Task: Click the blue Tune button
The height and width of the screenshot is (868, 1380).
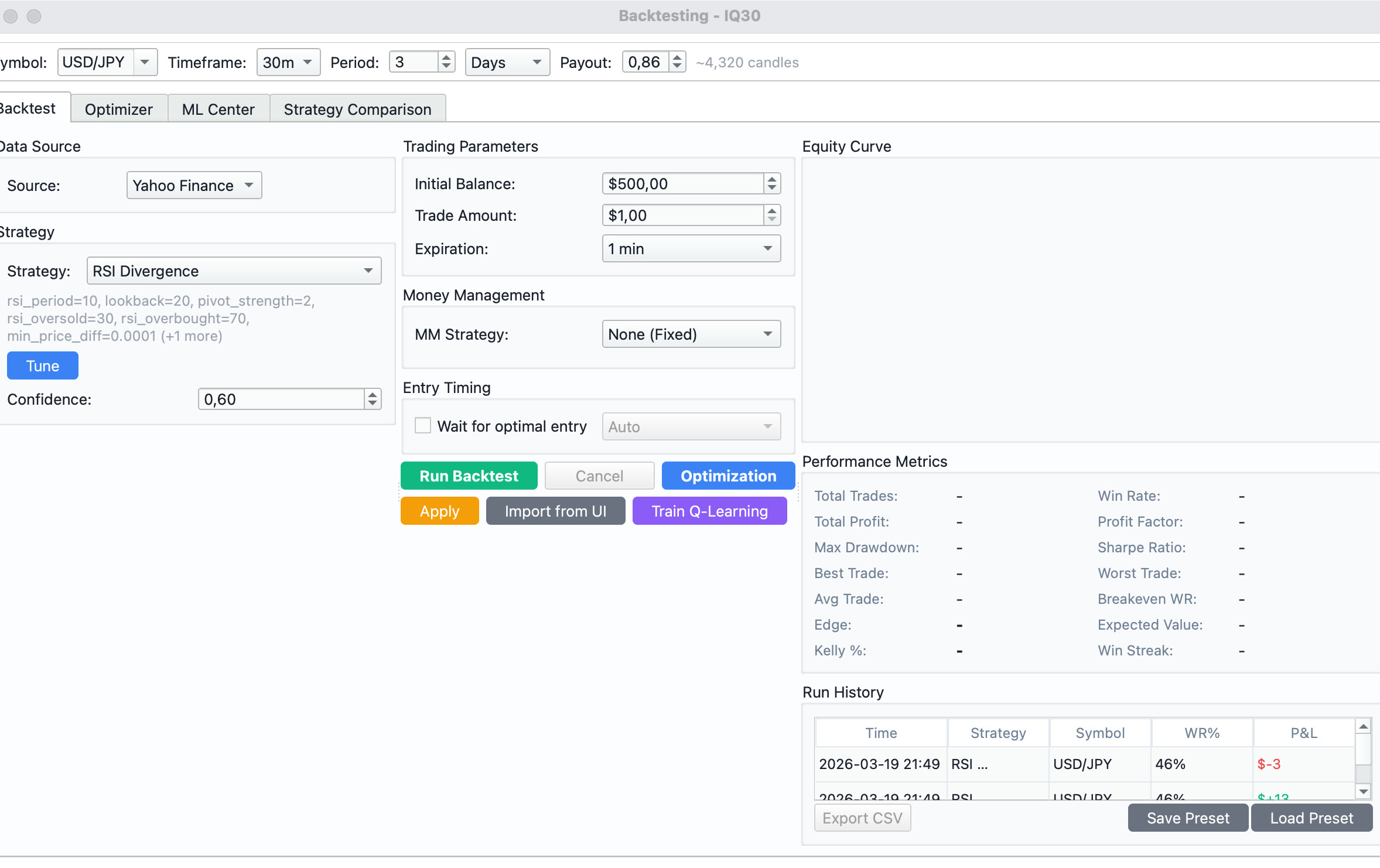Action: point(43,366)
